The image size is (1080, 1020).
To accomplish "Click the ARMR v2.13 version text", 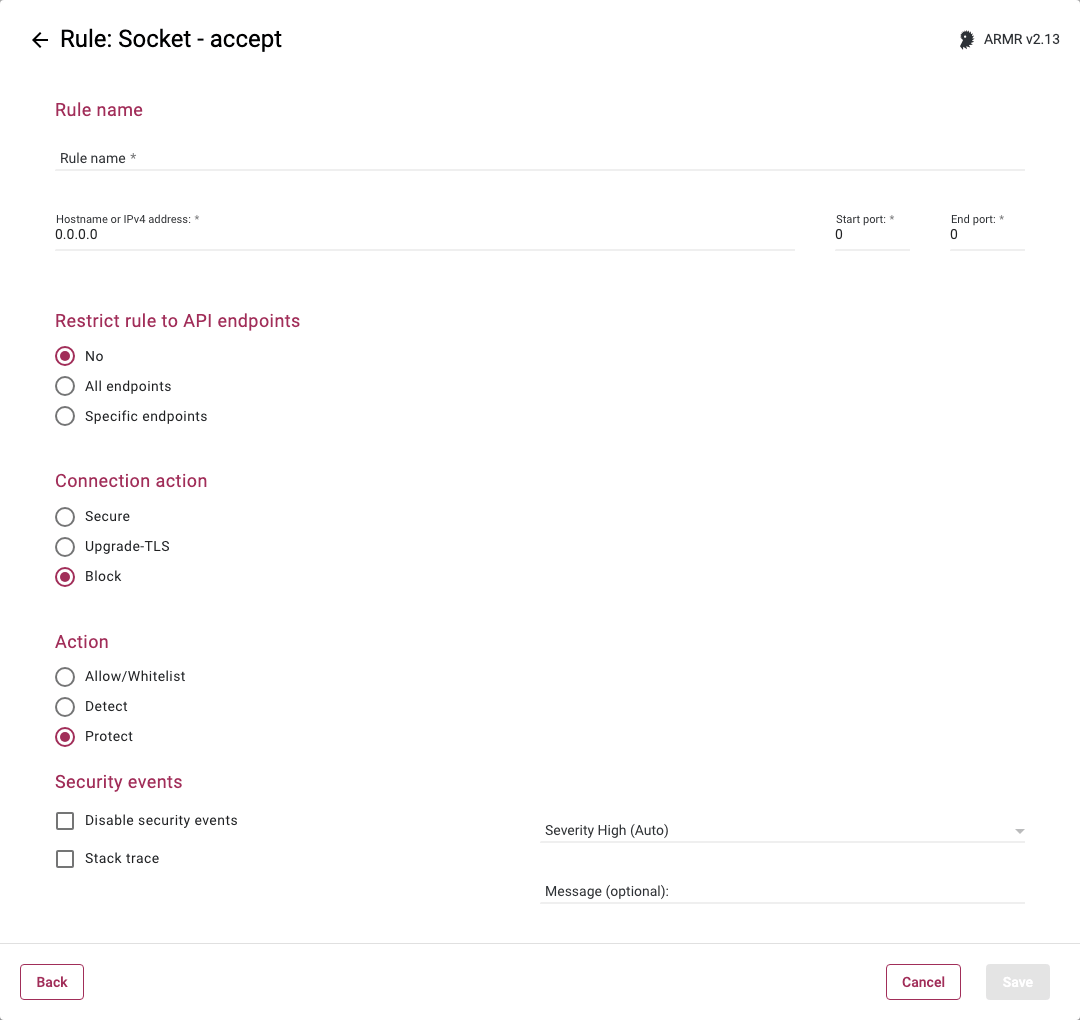I will [x=1021, y=39].
